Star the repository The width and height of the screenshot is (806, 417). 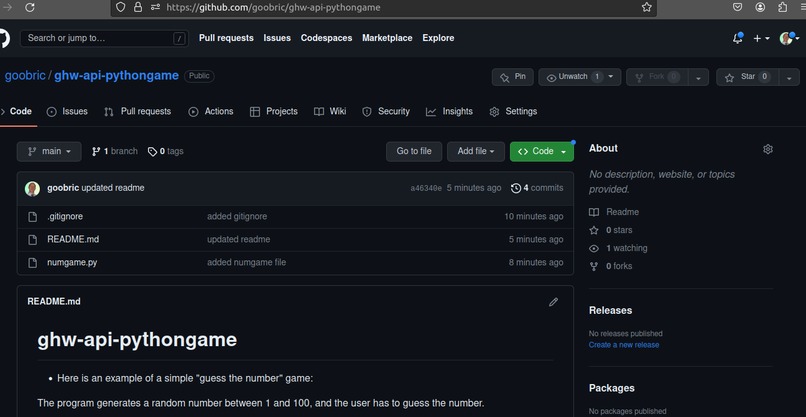pos(748,77)
